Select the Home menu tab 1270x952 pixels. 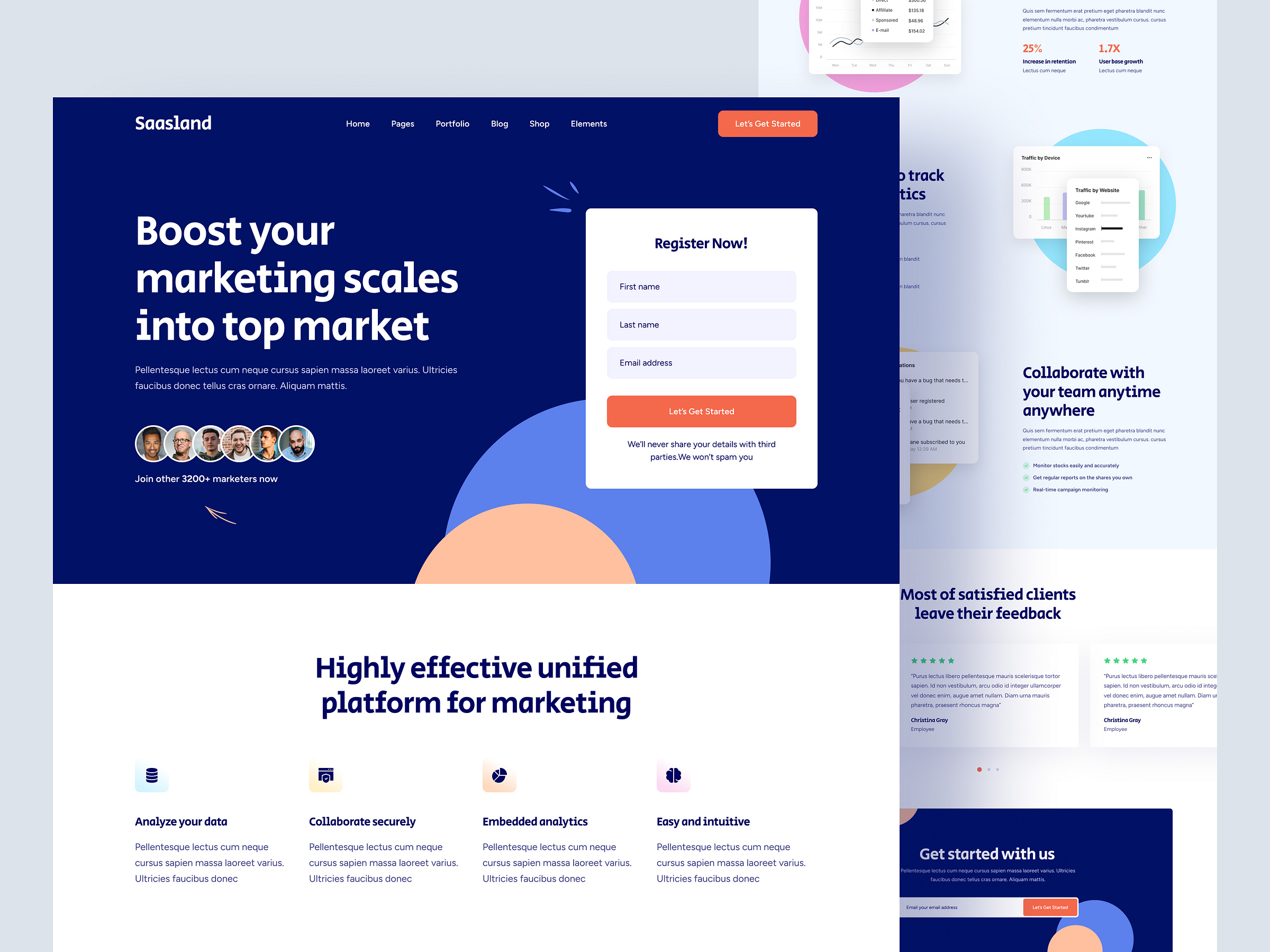[357, 124]
